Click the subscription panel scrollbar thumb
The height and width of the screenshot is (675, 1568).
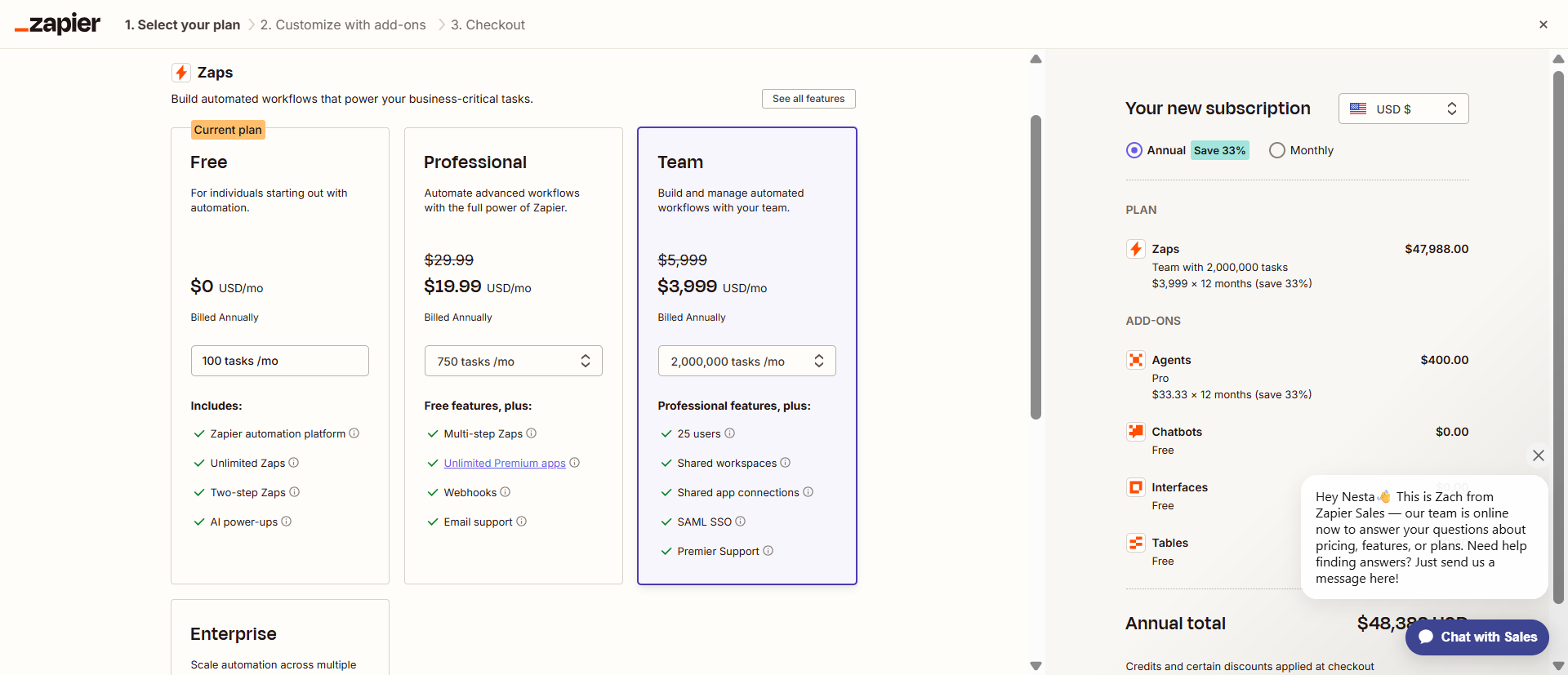[x=1558, y=337]
